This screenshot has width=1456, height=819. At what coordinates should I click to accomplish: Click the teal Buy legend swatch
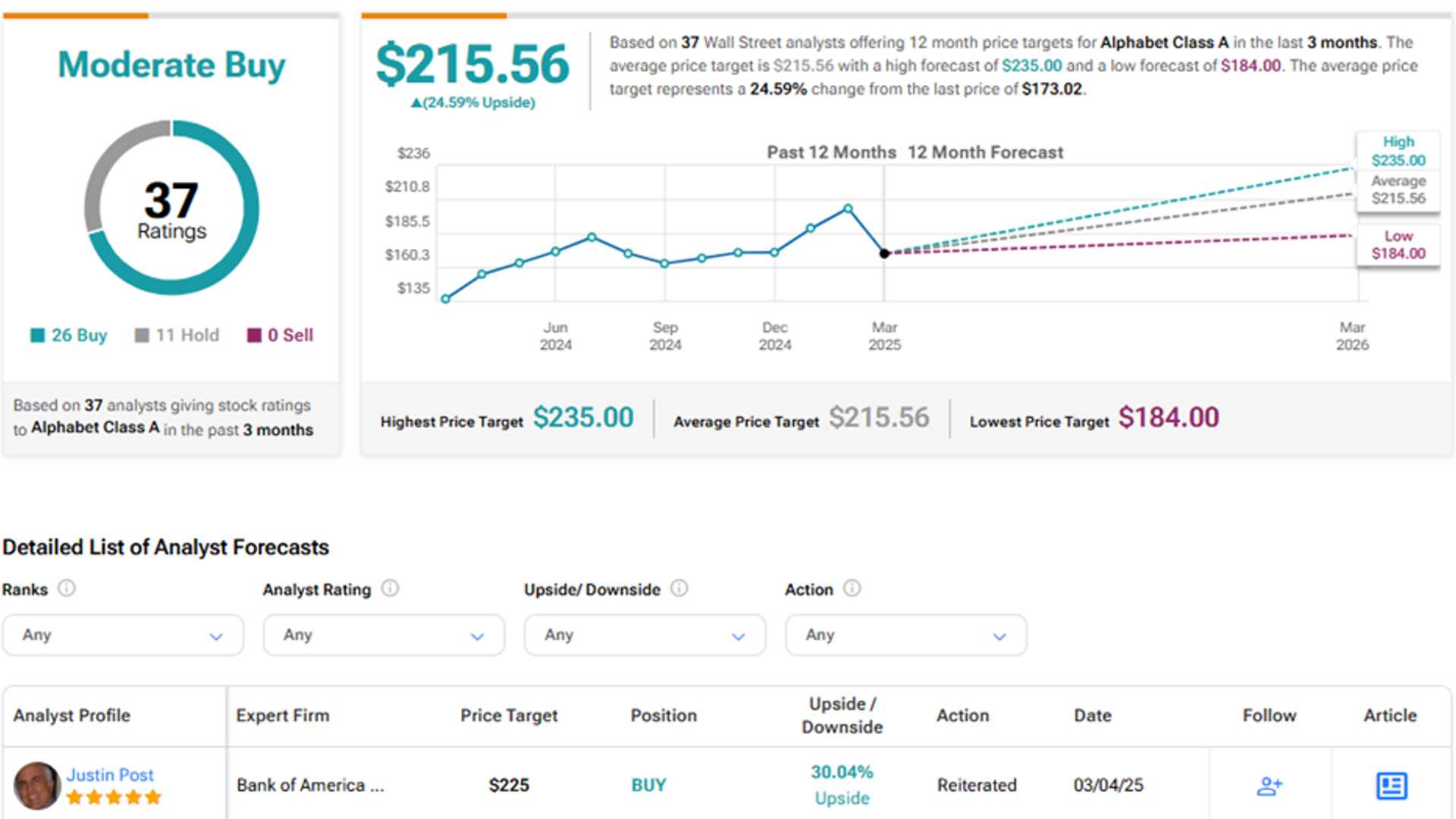tap(37, 335)
